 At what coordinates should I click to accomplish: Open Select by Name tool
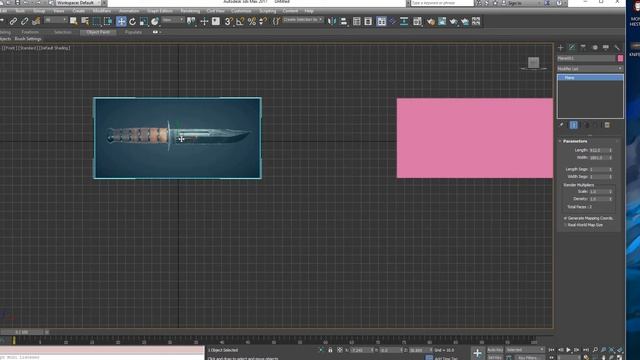coord(85,21)
